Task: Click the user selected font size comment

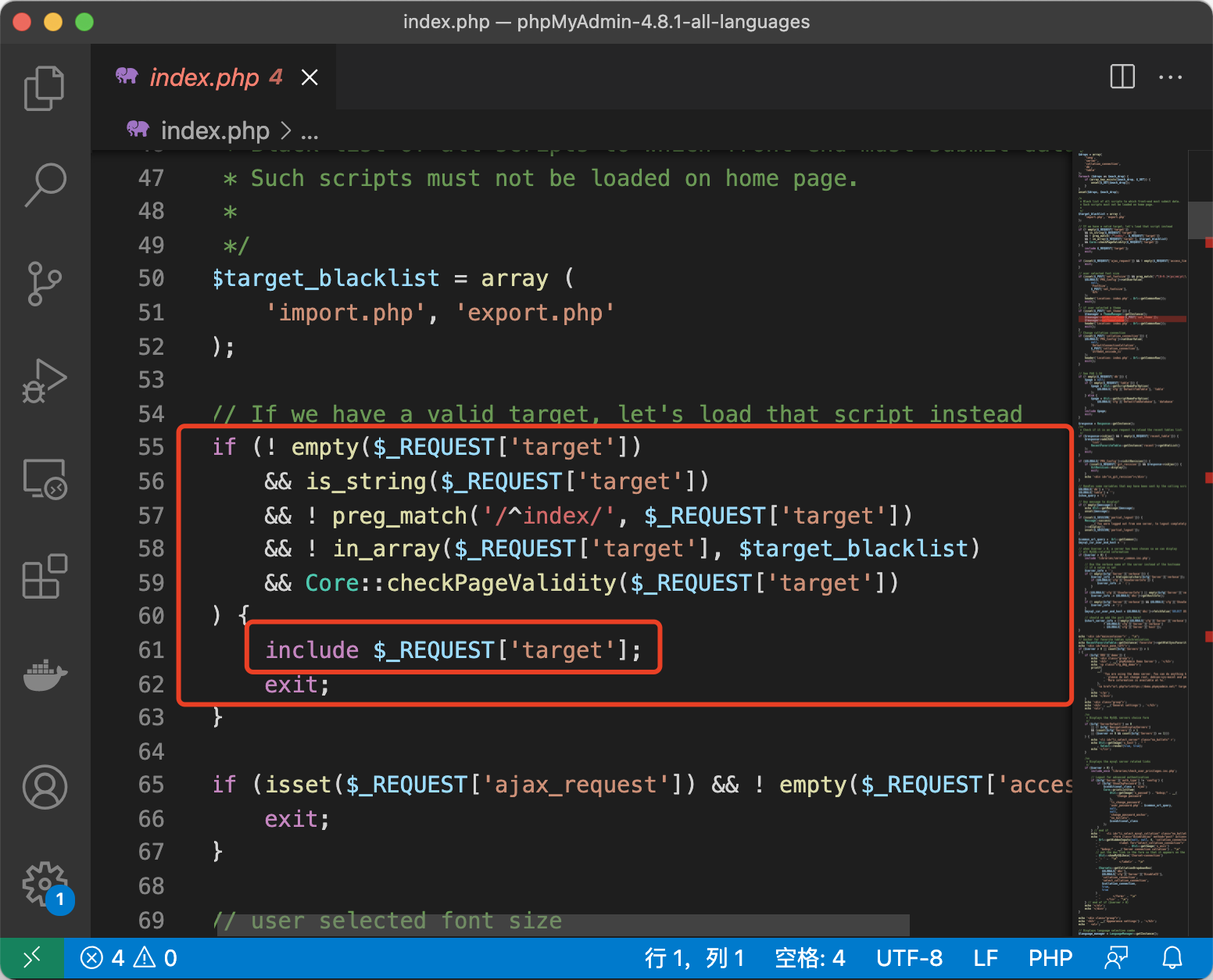Action: pos(388,921)
